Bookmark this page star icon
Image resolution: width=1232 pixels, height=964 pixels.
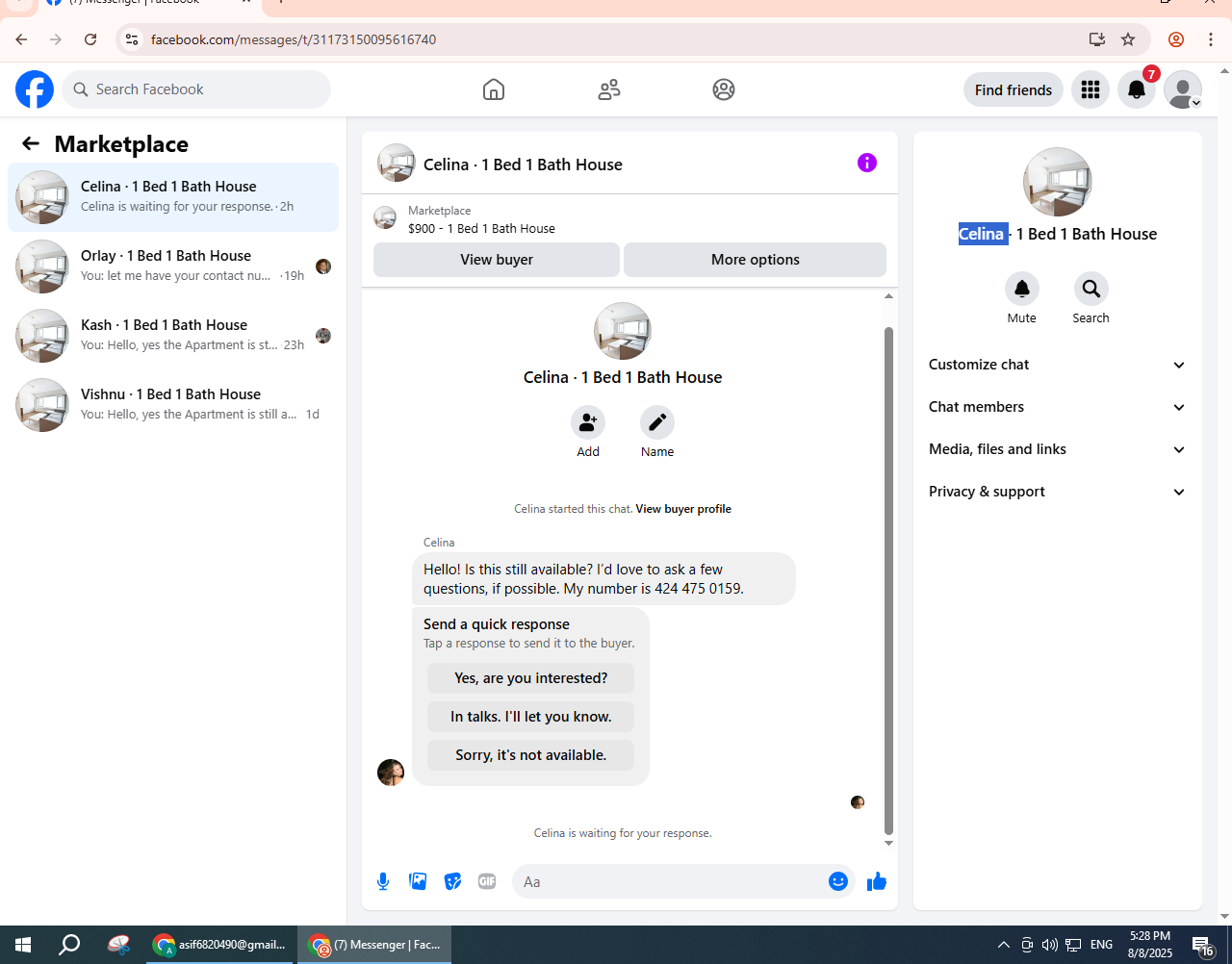(1128, 39)
